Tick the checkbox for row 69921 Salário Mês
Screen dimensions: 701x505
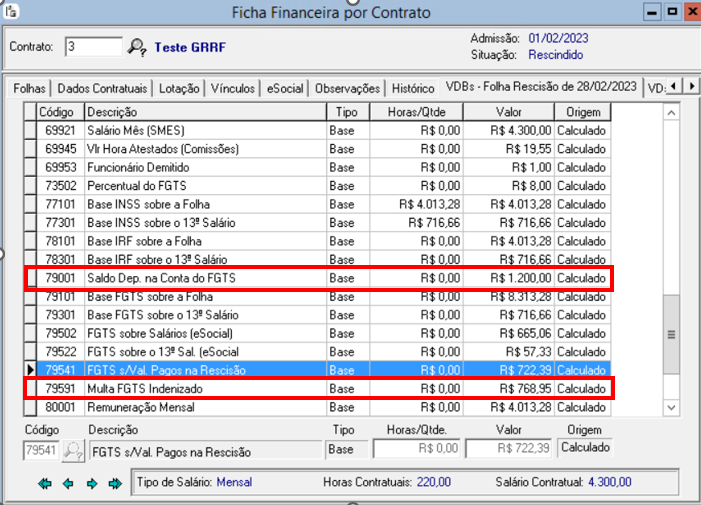point(30,131)
